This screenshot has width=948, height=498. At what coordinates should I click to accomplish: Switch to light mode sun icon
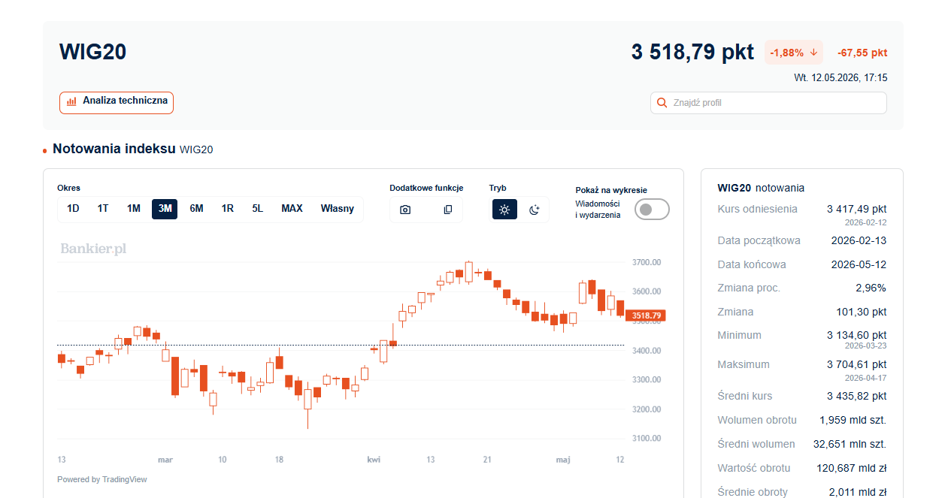pos(504,210)
